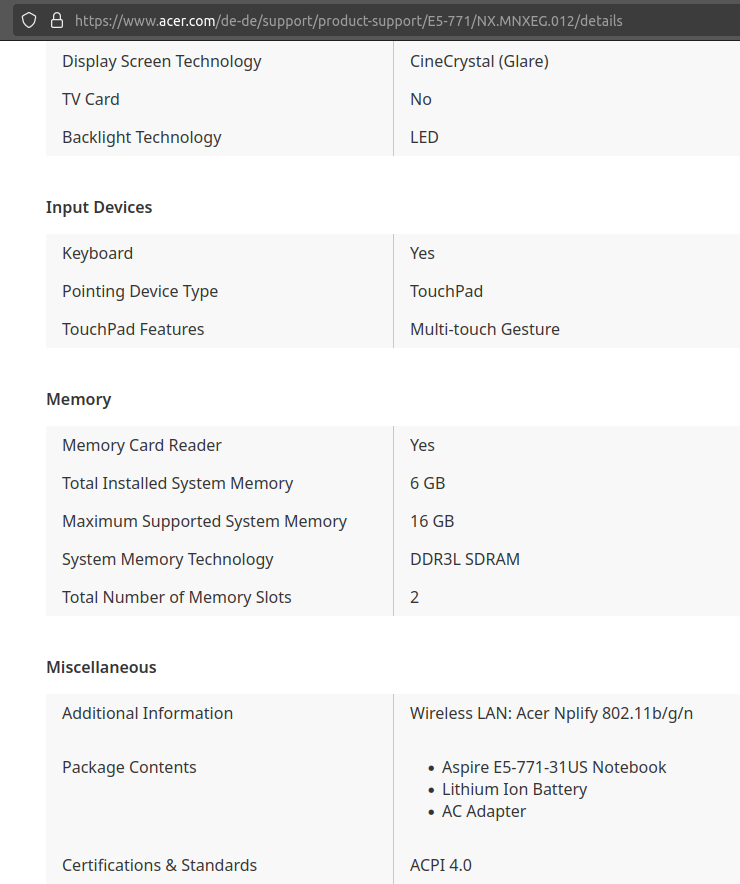
Task: Click the Total Number of Memory Slots label
Action: click(x=176, y=598)
